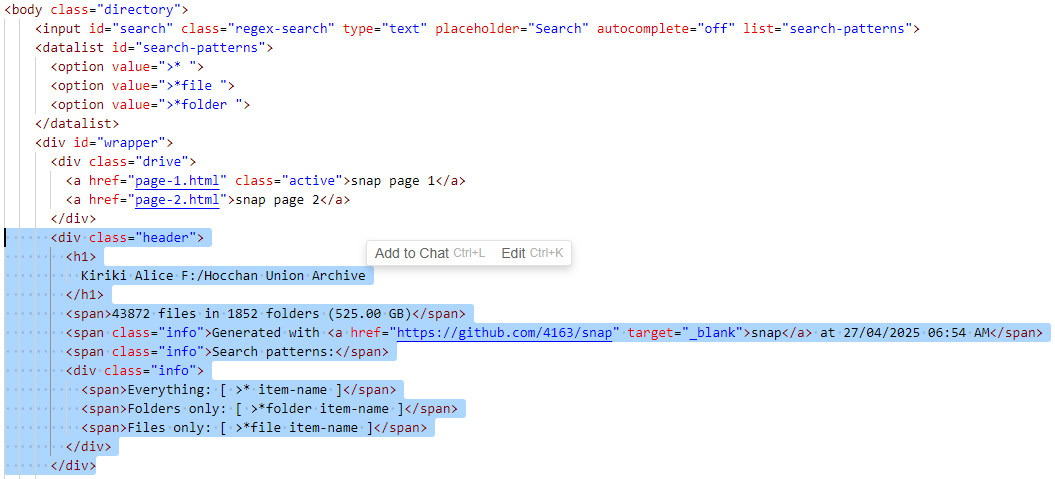Click the 'Search patterns:' span line
The width and height of the screenshot is (1055, 479).
coord(227,351)
